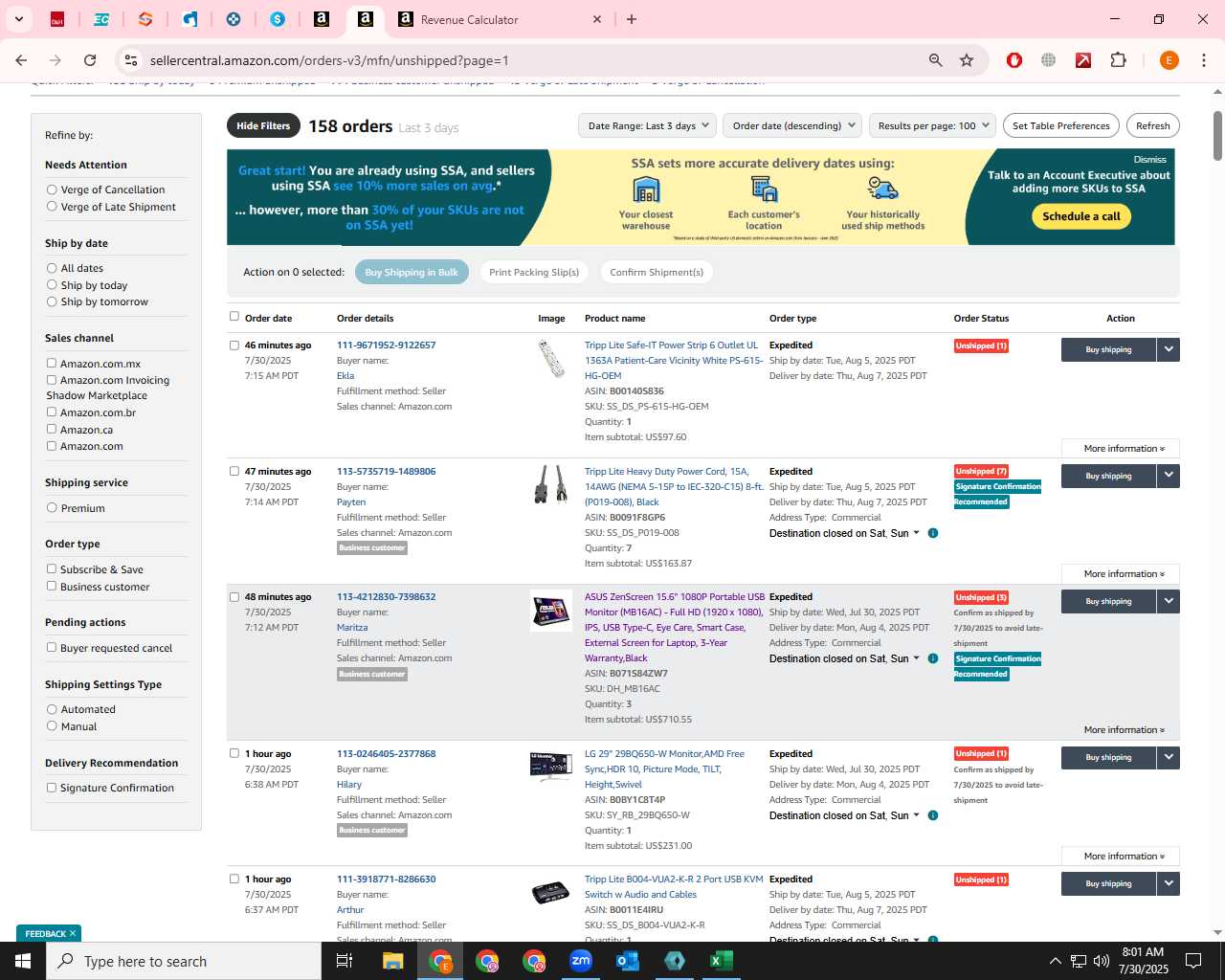Image resolution: width=1225 pixels, height=980 pixels.
Task: Click Set Table Preferences button
Action: (1060, 125)
